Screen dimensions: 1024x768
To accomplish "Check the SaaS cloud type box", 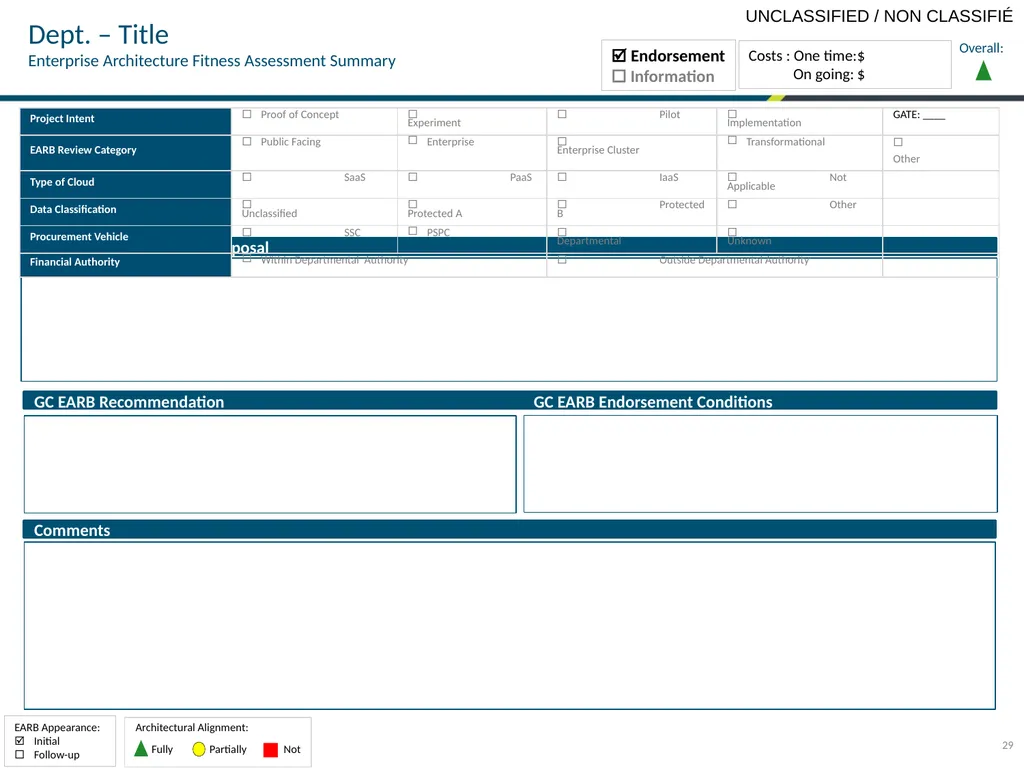I will [247, 177].
